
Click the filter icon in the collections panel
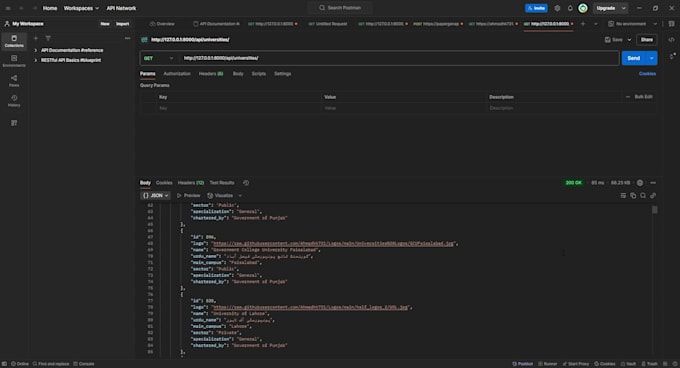click(x=48, y=38)
